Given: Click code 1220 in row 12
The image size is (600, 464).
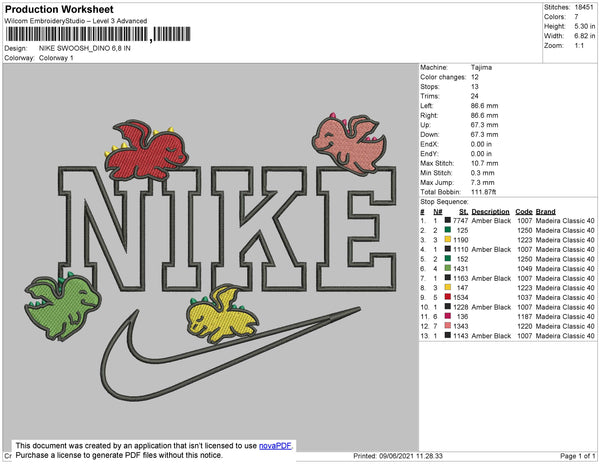Looking at the screenshot, I should tap(525, 326).
